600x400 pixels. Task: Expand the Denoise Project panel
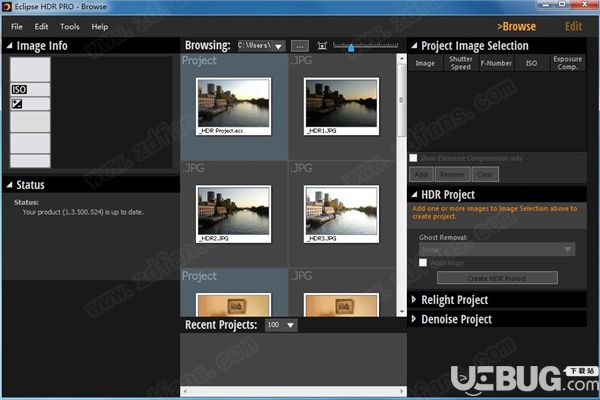(414, 318)
